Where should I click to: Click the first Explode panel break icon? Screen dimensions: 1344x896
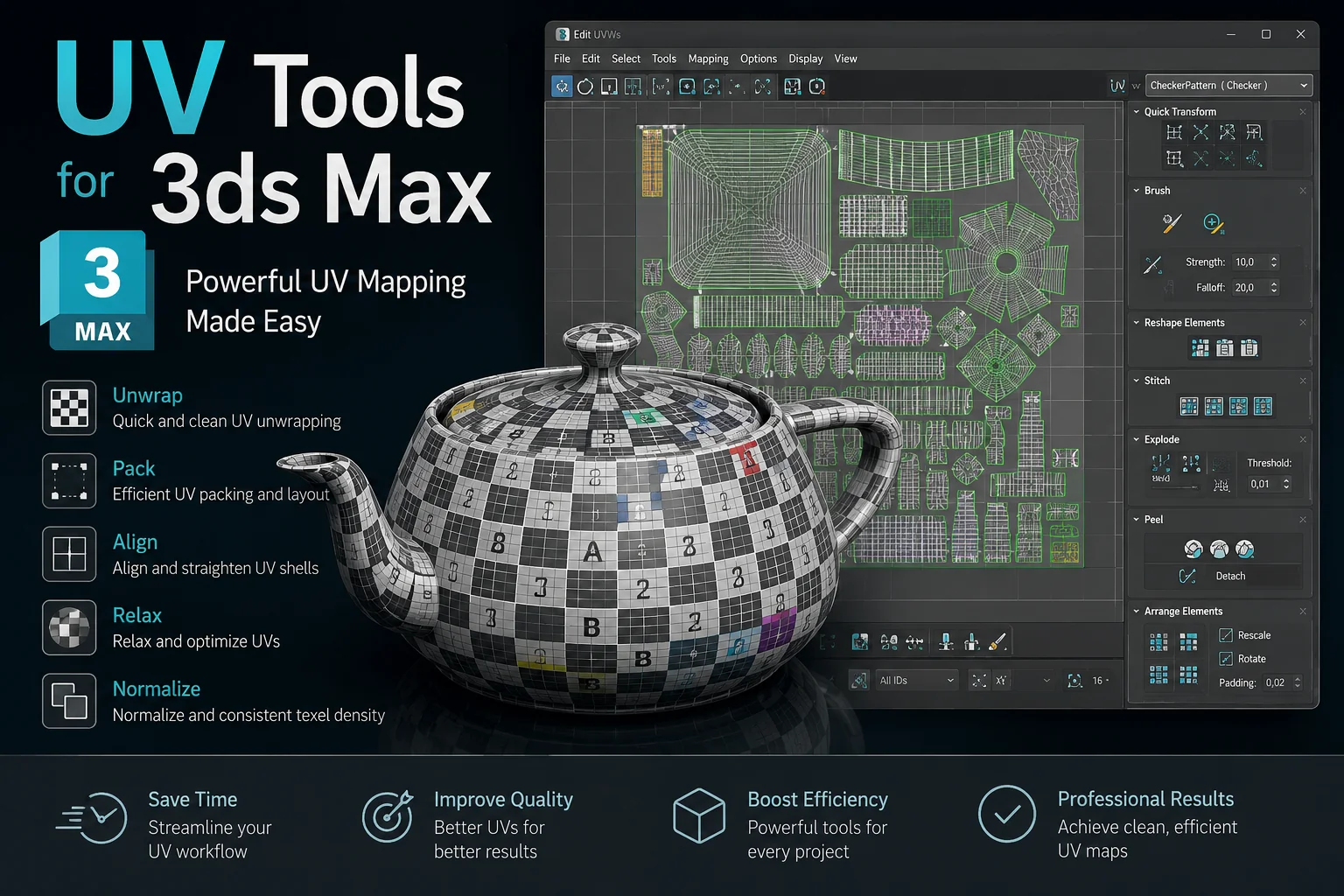click(1161, 463)
